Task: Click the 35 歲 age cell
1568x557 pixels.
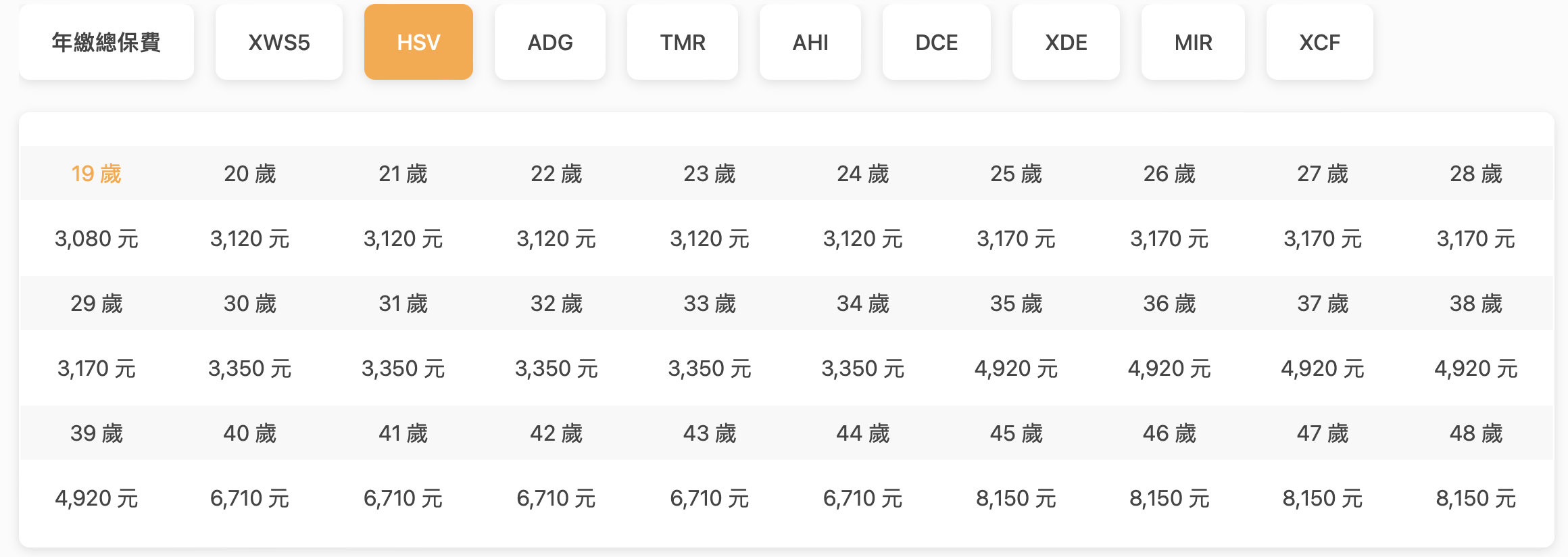Action: click(x=1016, y=304)
